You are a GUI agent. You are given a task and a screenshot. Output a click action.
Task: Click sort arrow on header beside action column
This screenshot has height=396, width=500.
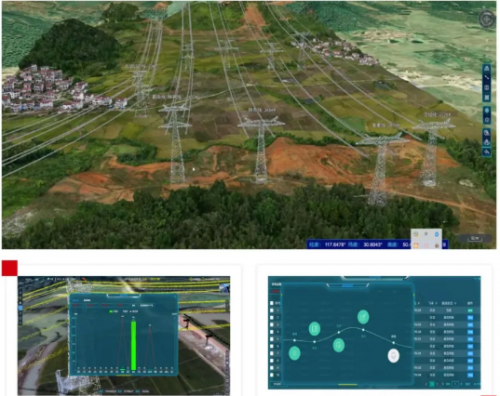pyautogui.click(x=455, y=303)
